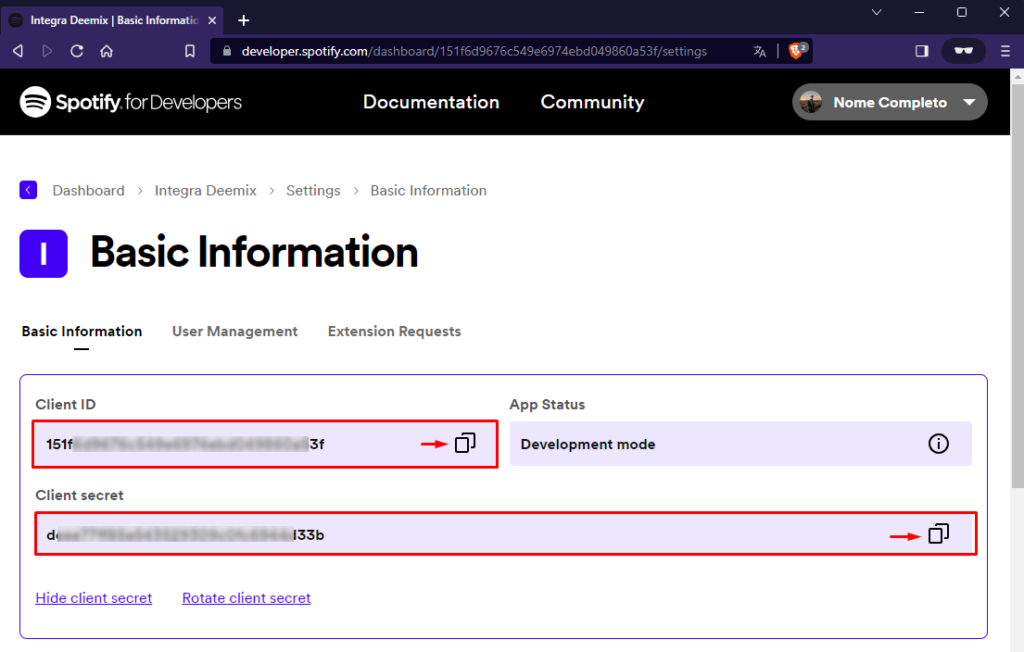Select the Basic Information tab
1024x652 pixels.
pos(82,331)
